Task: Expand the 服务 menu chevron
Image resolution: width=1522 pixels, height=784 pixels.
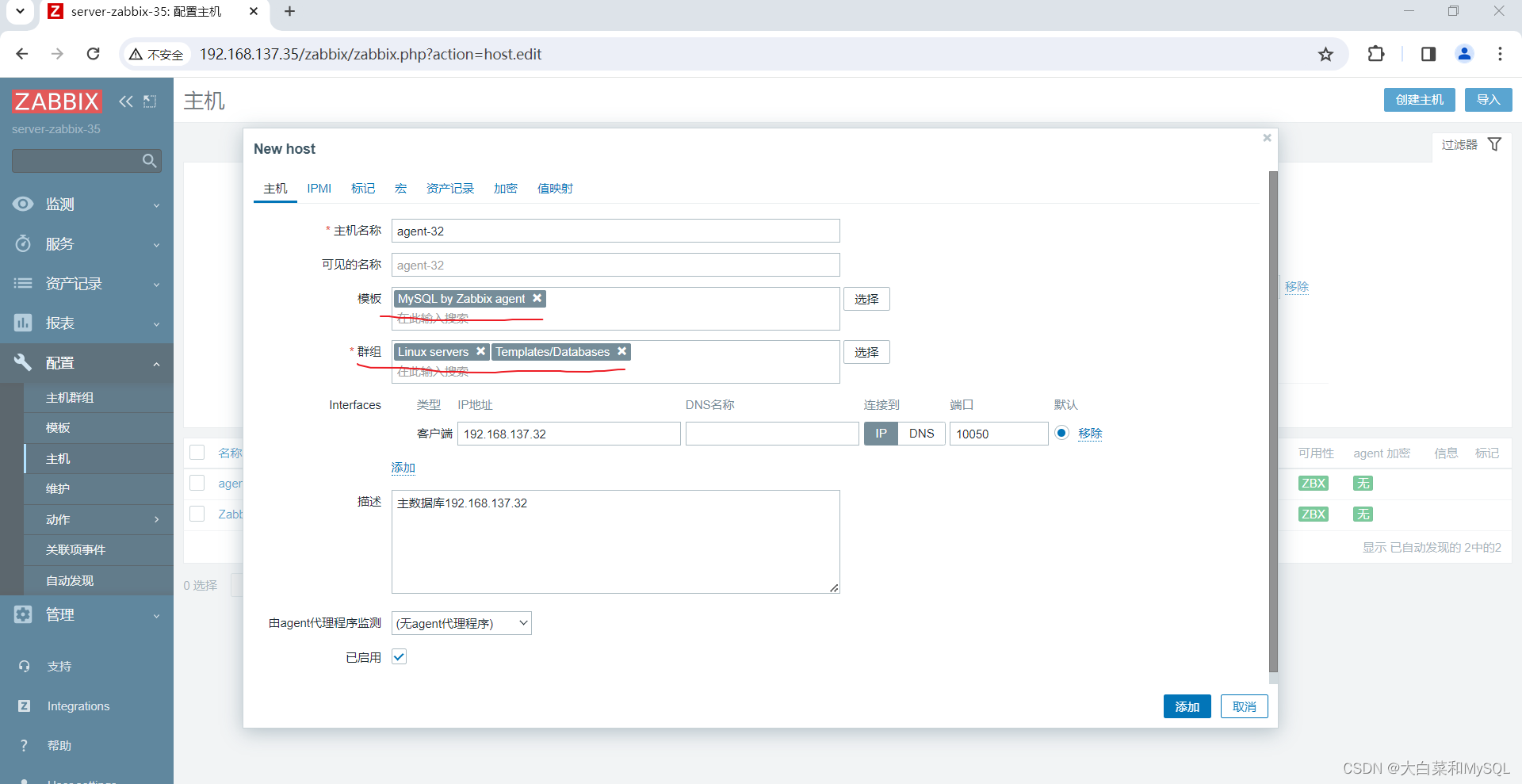Action: [x=156, y=245]
